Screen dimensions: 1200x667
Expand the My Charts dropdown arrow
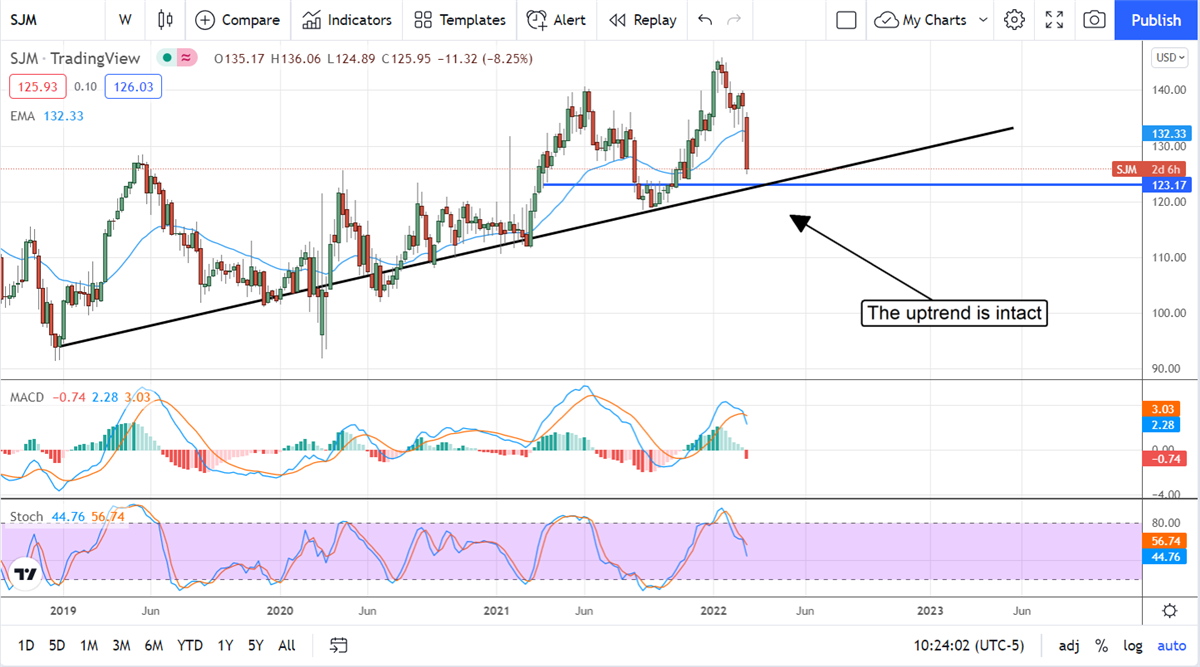[983, 20]
